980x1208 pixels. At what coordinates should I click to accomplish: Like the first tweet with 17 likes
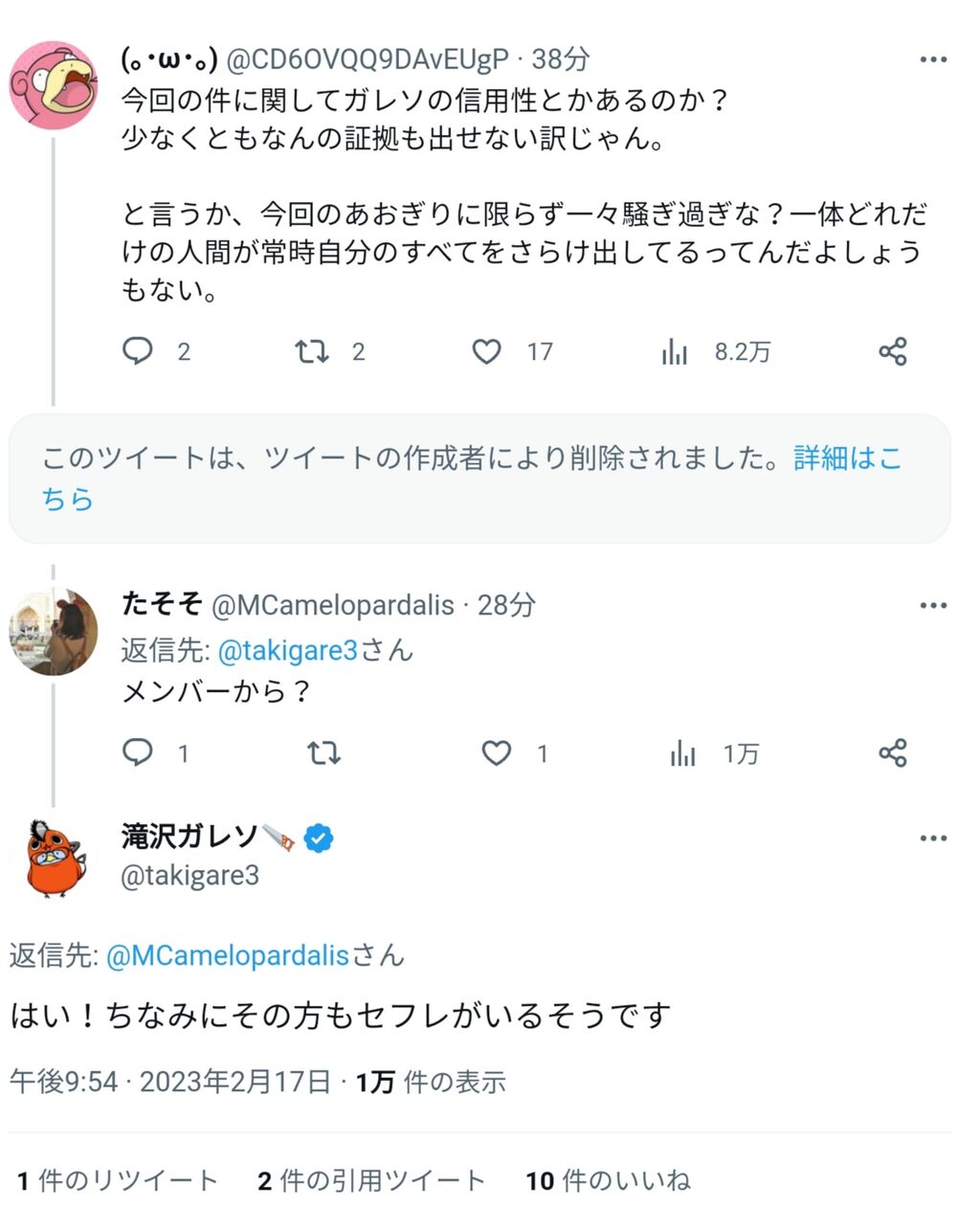pos(486,351)
